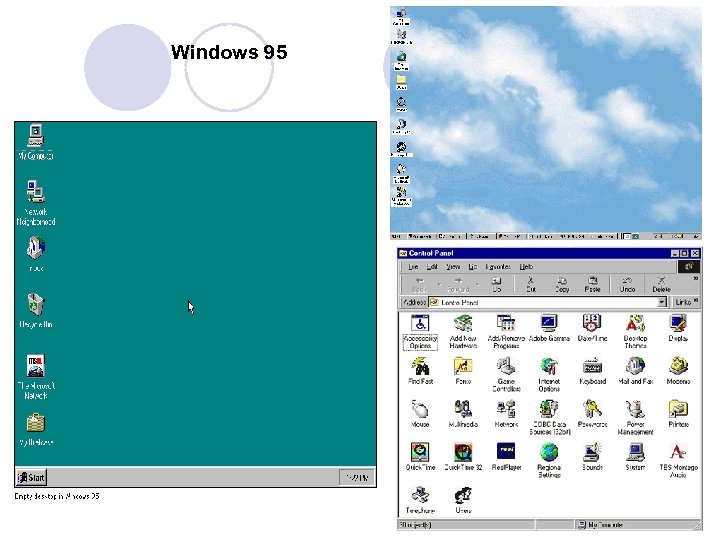The image size is (720, 540).
Task: Open Desktop Themes applet
Action: 636,331
